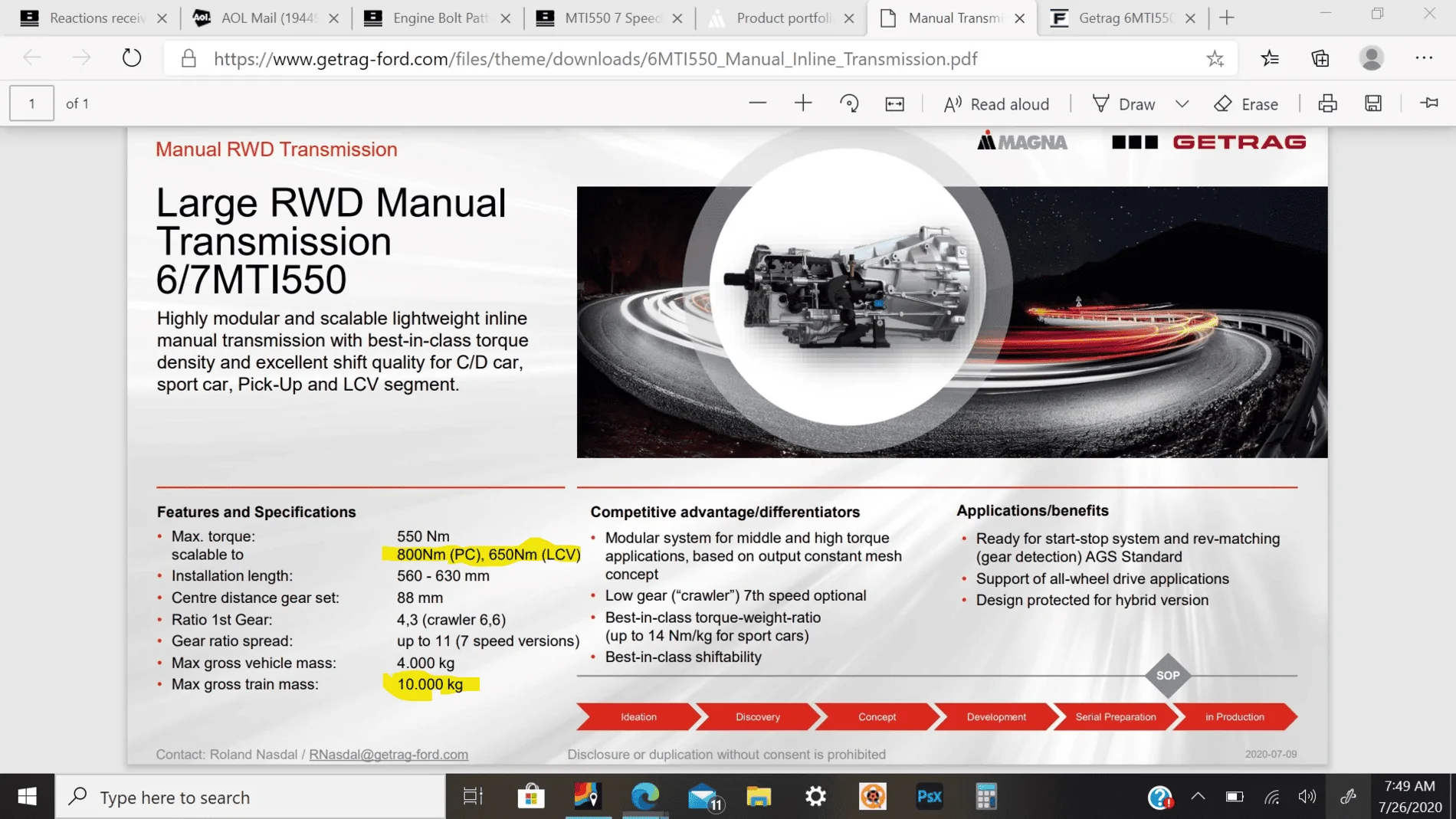Open the user profile menu
The image size is (1456, 819).
click(x=1372, y=58)
